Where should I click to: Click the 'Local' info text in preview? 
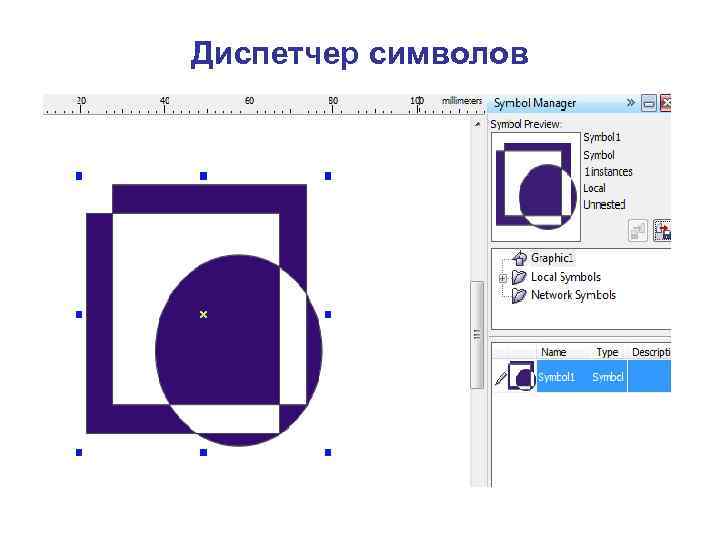coord(594,188)
